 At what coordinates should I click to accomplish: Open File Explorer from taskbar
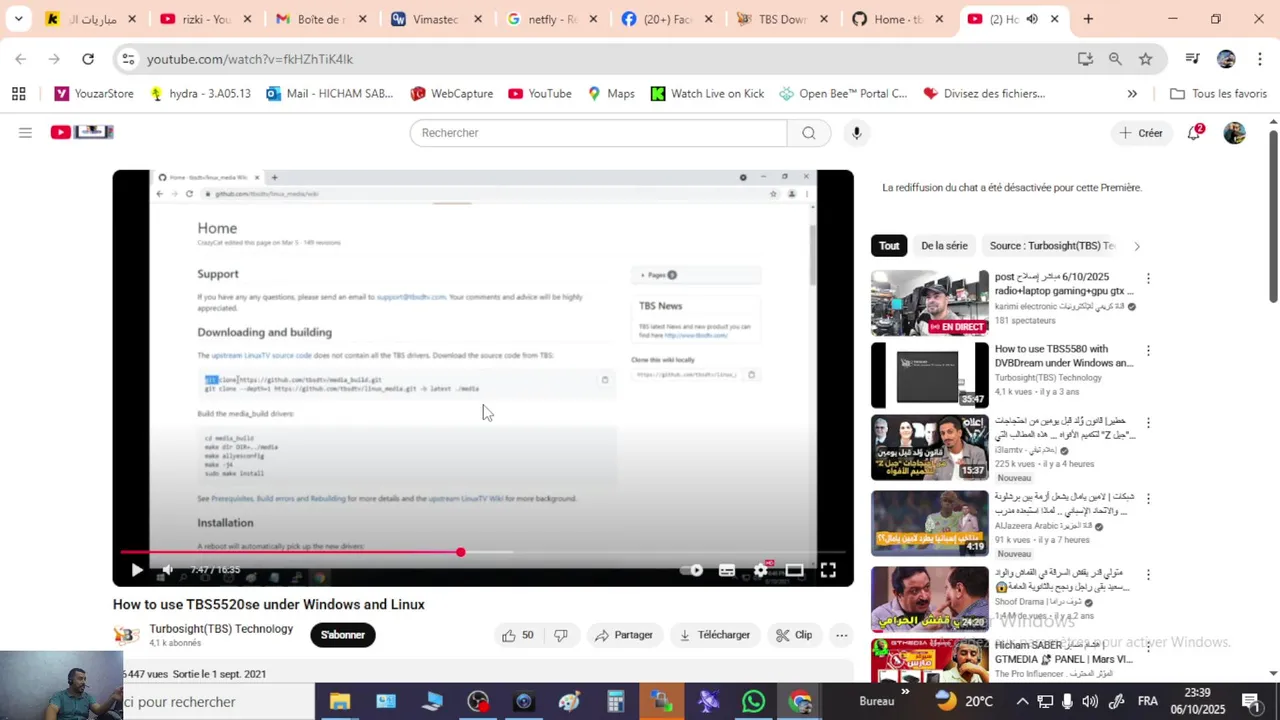tap(340, 702)
